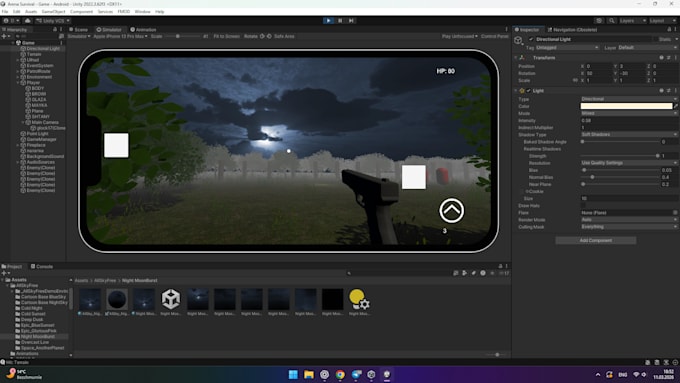This screenshot has height=383, width=680.
Task: Open Google Chrome from the taskbar
Action: [340, 374]
